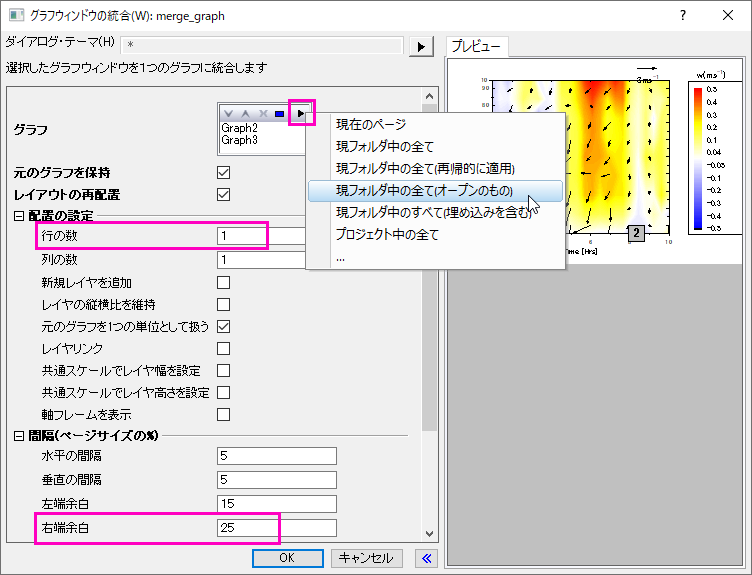Enable 共通スケールでレイヤ幅を設定 checkbox
The width and height of the screenshot is (752, 575).
point(223,371)
